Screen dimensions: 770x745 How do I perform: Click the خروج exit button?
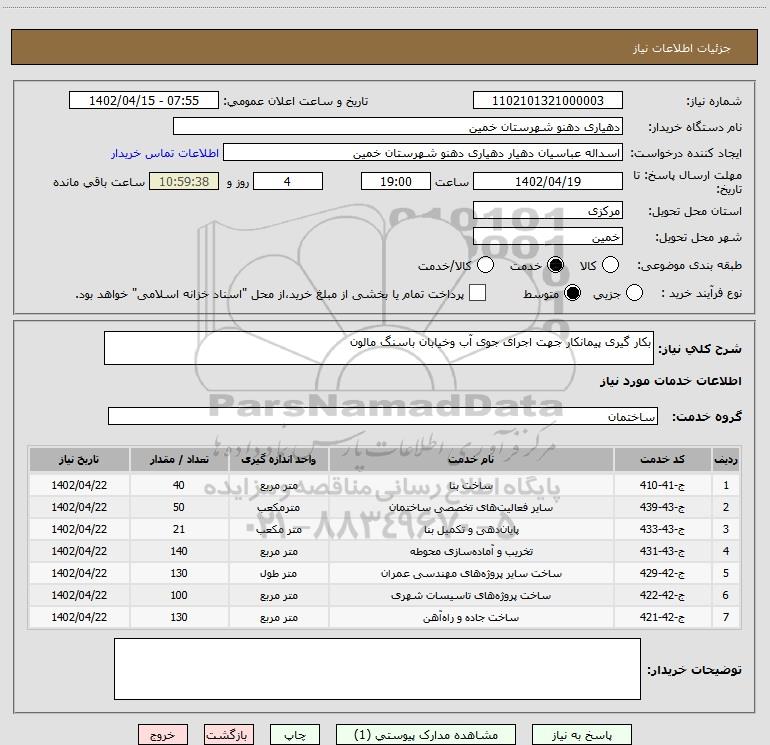(x=163, y=735)
